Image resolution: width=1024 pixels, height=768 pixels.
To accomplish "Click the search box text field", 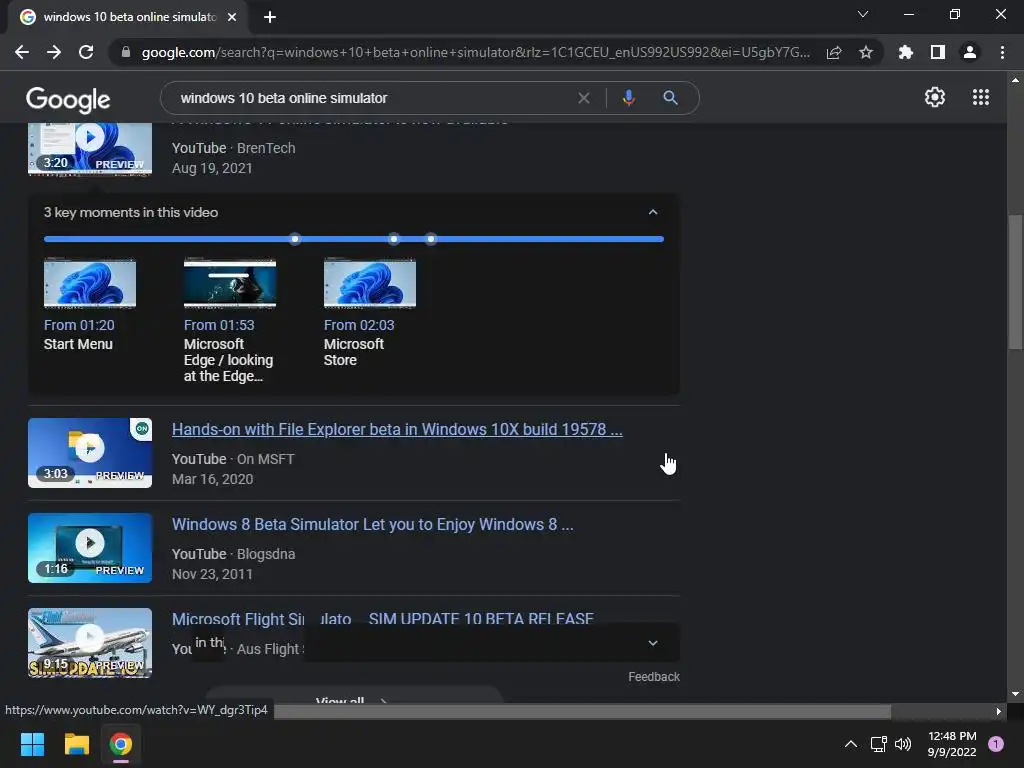I will point(372,98).
